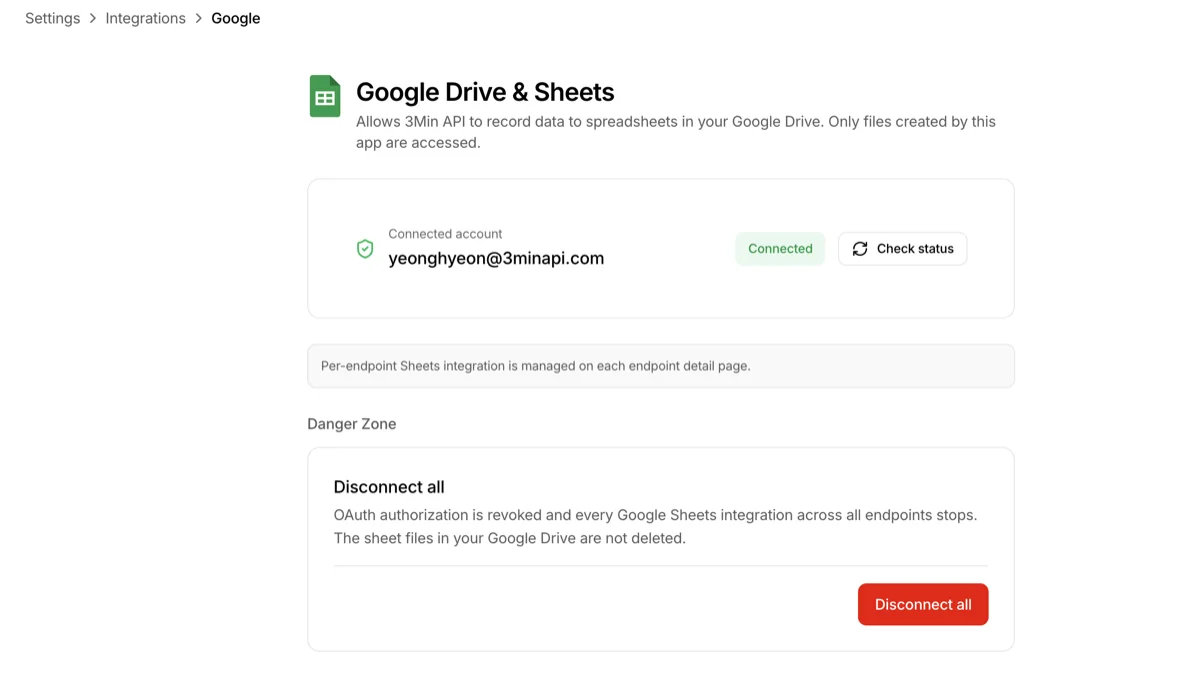Image resolution: width=1200 pixels, height=691 pixels.
Task: Select the email yeonghyeon@3minapi.com
Action: [x=496, y=258]
